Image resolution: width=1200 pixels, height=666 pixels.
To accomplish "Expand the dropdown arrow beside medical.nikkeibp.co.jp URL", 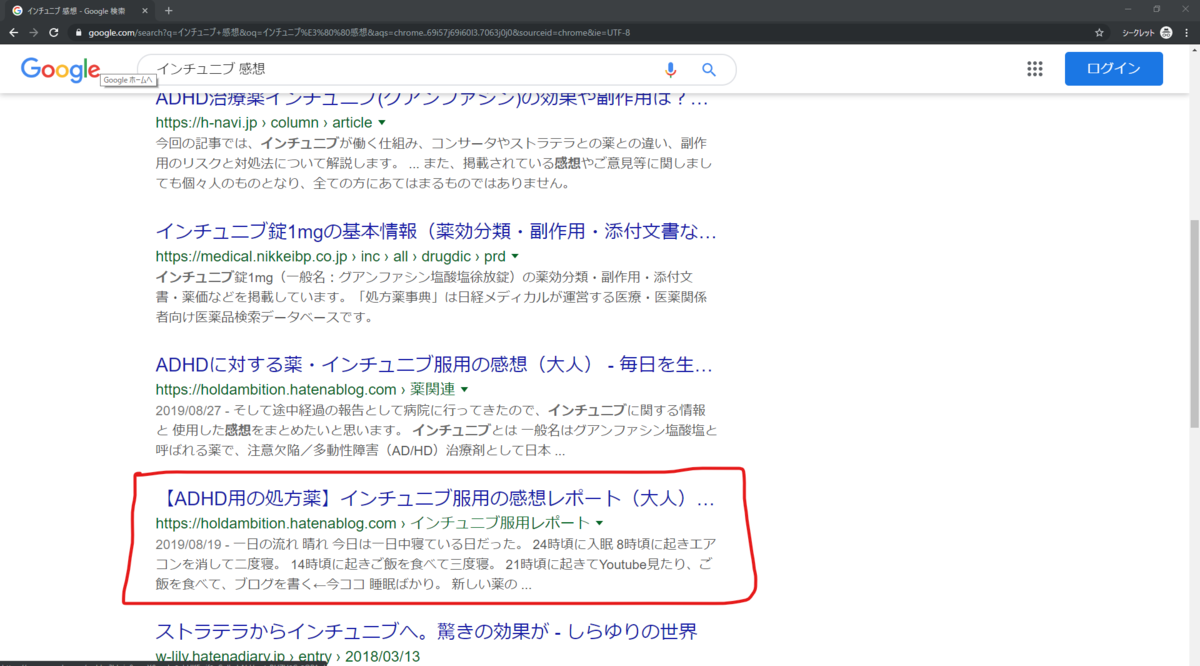I will click(515, 257).
